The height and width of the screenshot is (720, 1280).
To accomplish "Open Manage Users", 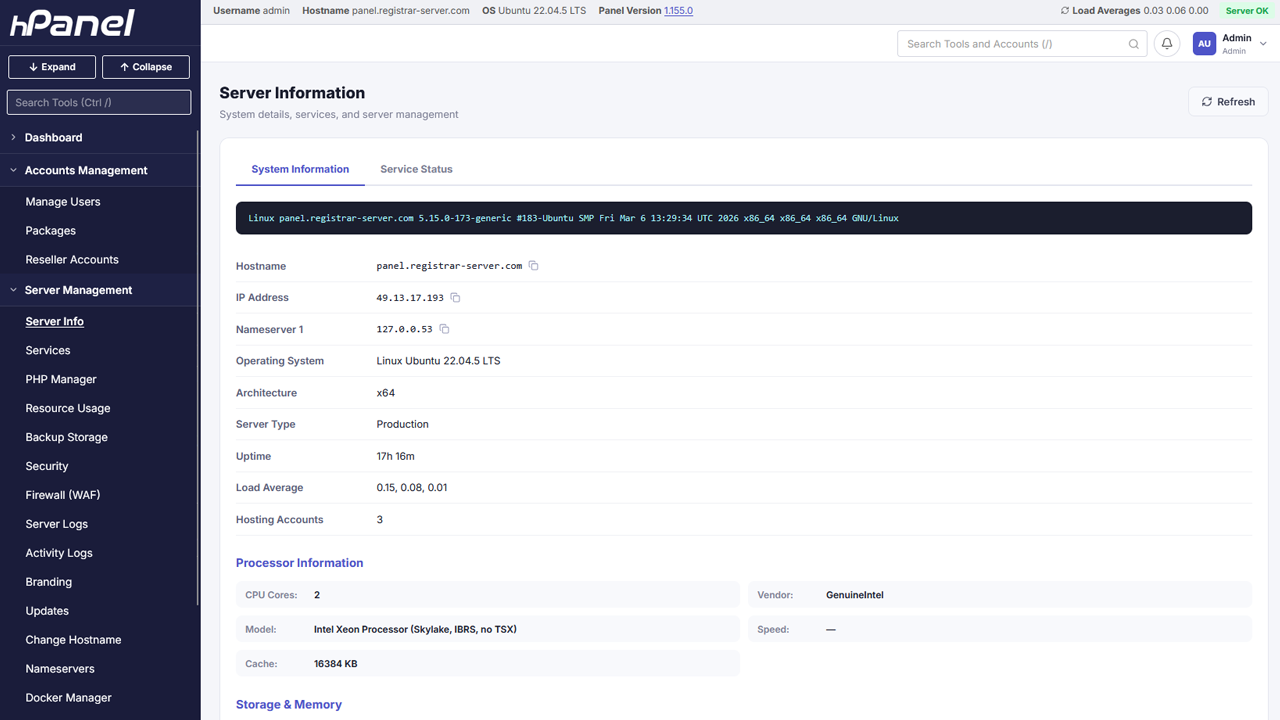I will click(x=63, y=202).
